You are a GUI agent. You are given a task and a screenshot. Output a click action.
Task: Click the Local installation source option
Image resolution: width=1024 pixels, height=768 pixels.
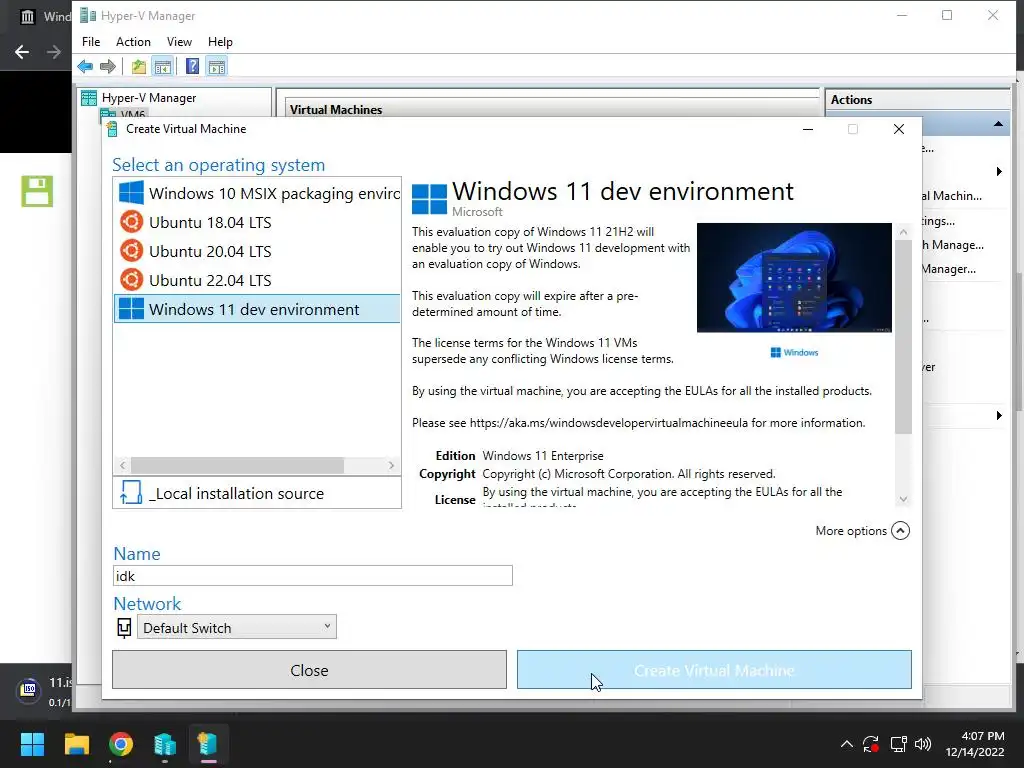(257, 493)
